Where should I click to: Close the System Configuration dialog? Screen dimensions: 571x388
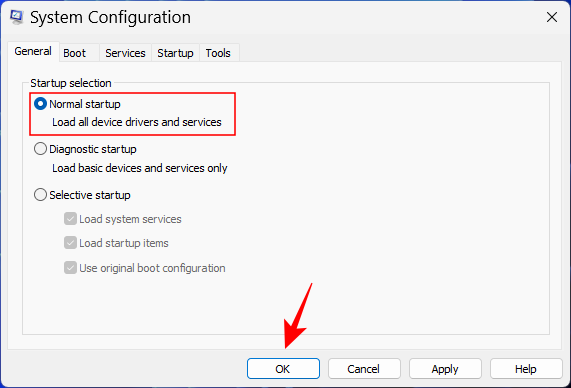[x=552, y=17]
